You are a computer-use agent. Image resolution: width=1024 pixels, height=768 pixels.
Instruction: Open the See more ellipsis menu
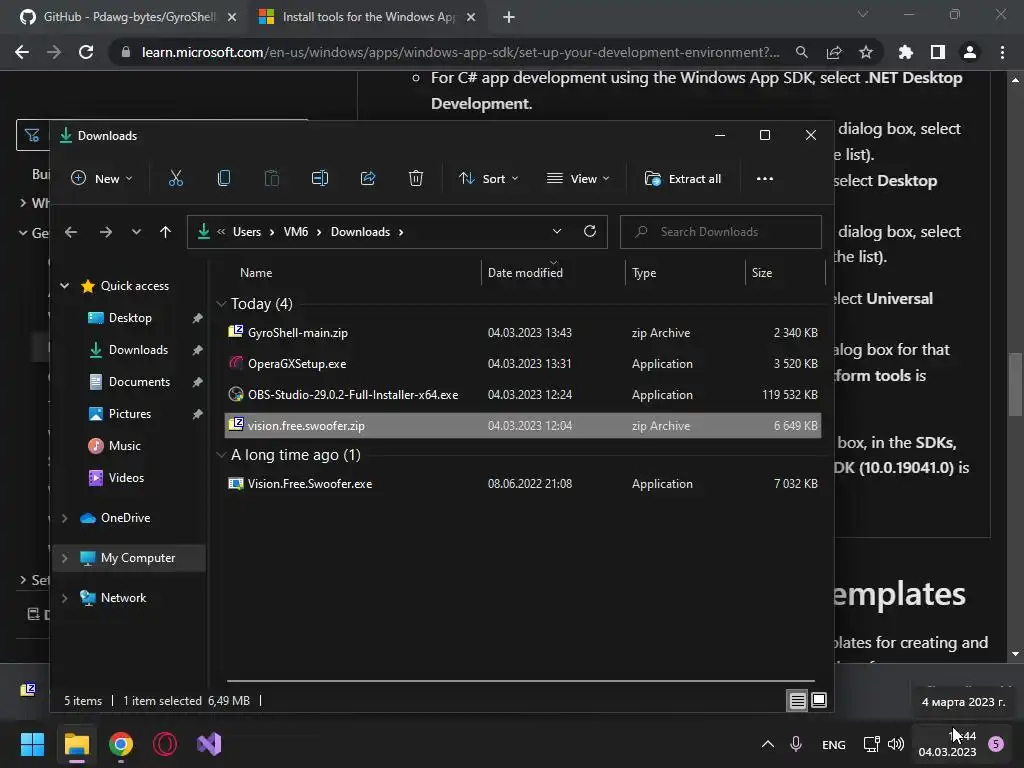765,178
